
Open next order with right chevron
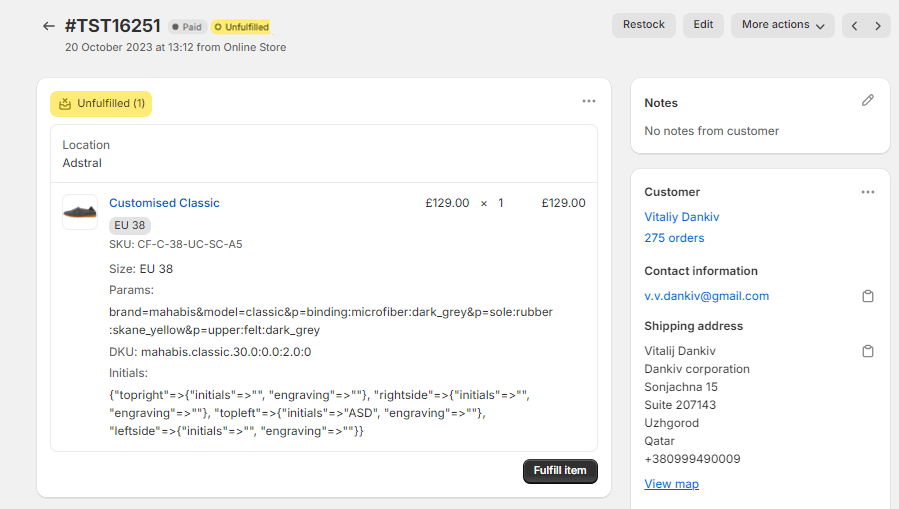(878, 26)
